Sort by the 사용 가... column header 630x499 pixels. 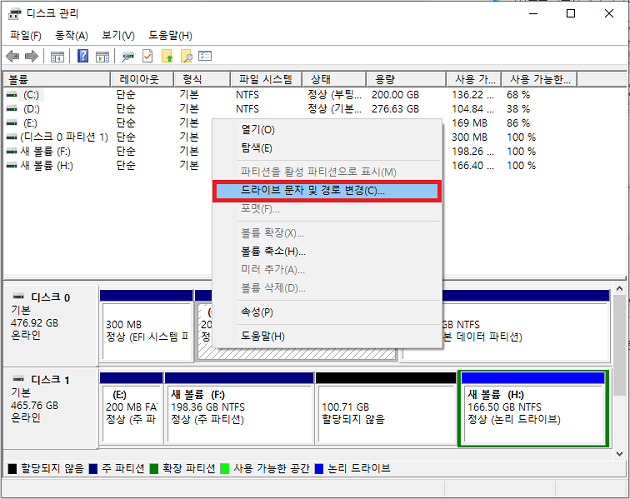[x=474, y=80]
